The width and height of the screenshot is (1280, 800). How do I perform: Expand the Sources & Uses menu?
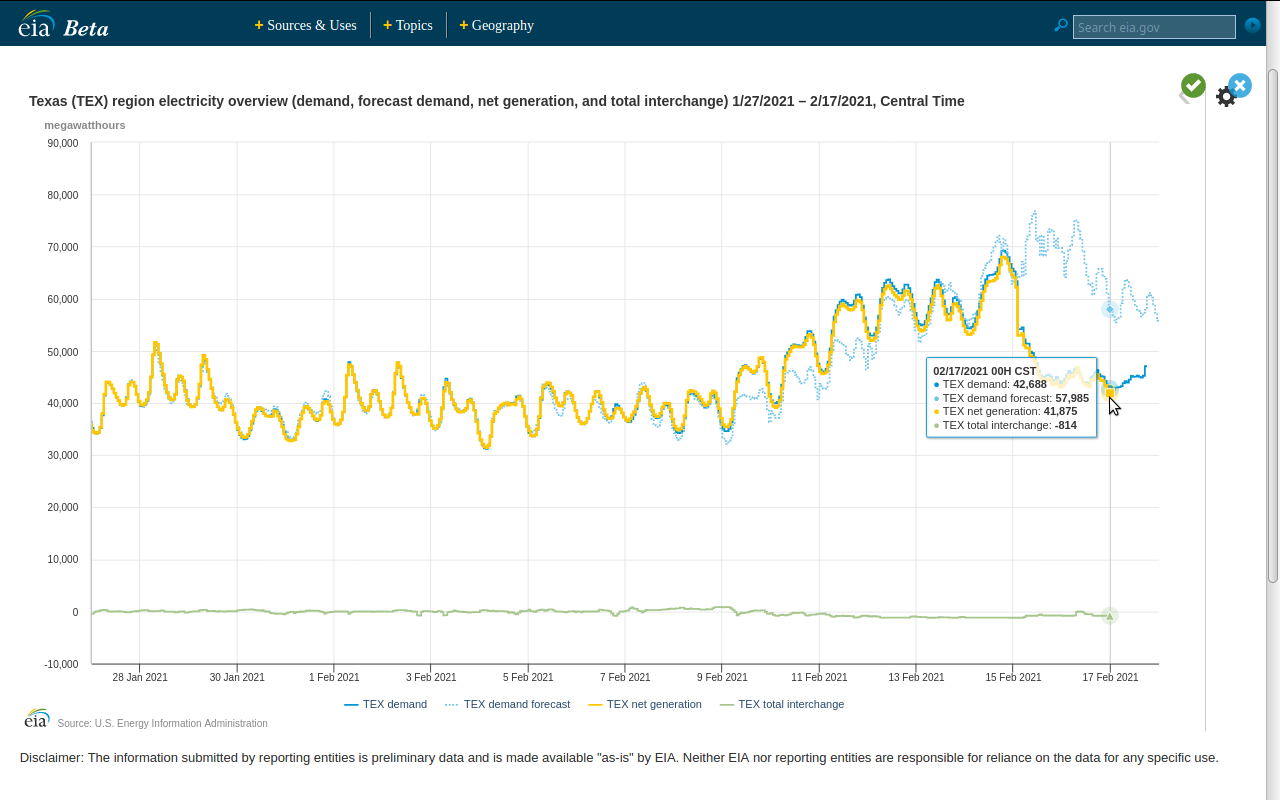[306, 25]
